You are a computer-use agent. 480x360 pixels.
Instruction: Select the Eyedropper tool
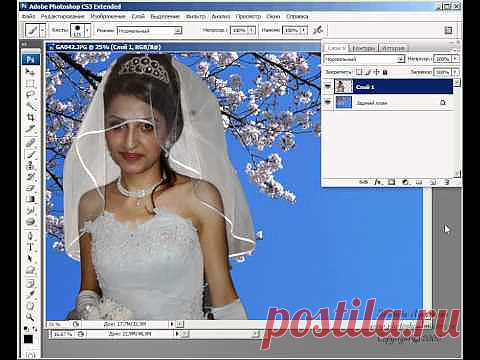[30, 295]
